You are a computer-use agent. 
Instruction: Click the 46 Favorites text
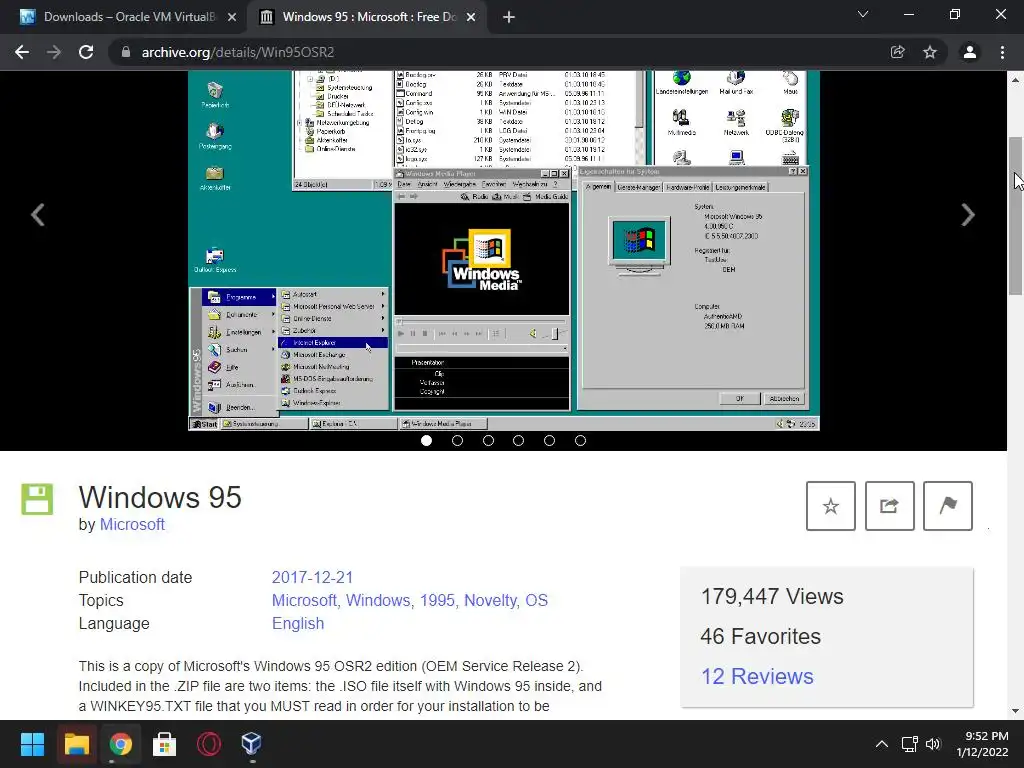[761, 636]
